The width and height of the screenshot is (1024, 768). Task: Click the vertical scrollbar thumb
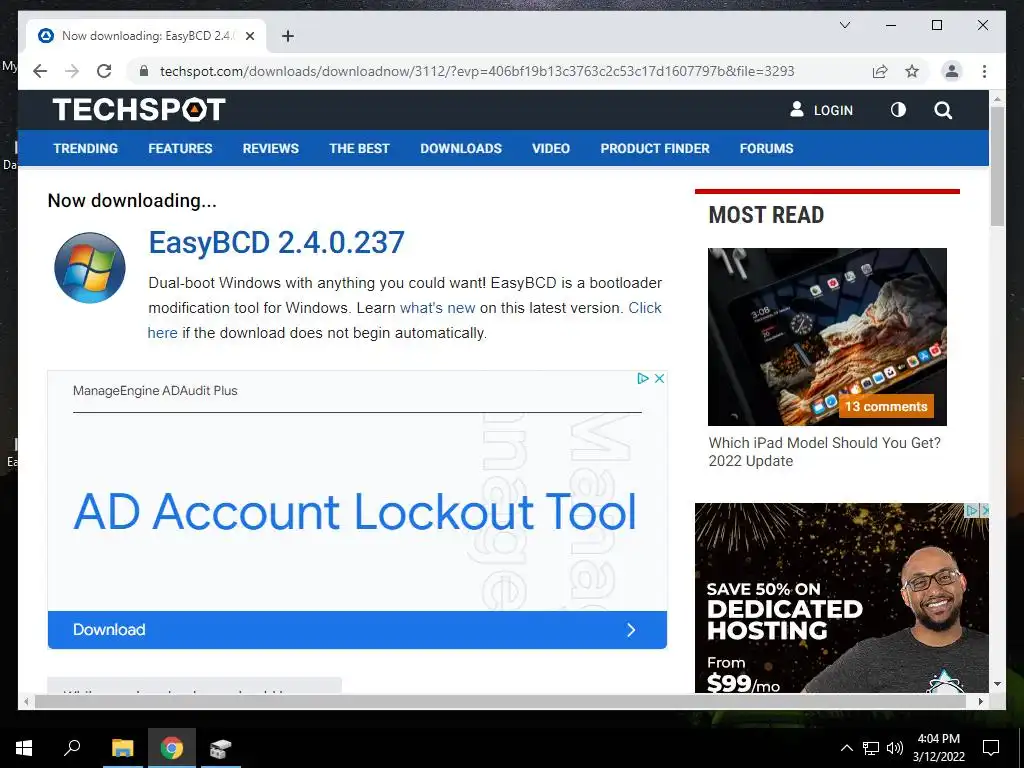[x=997, y=167]
